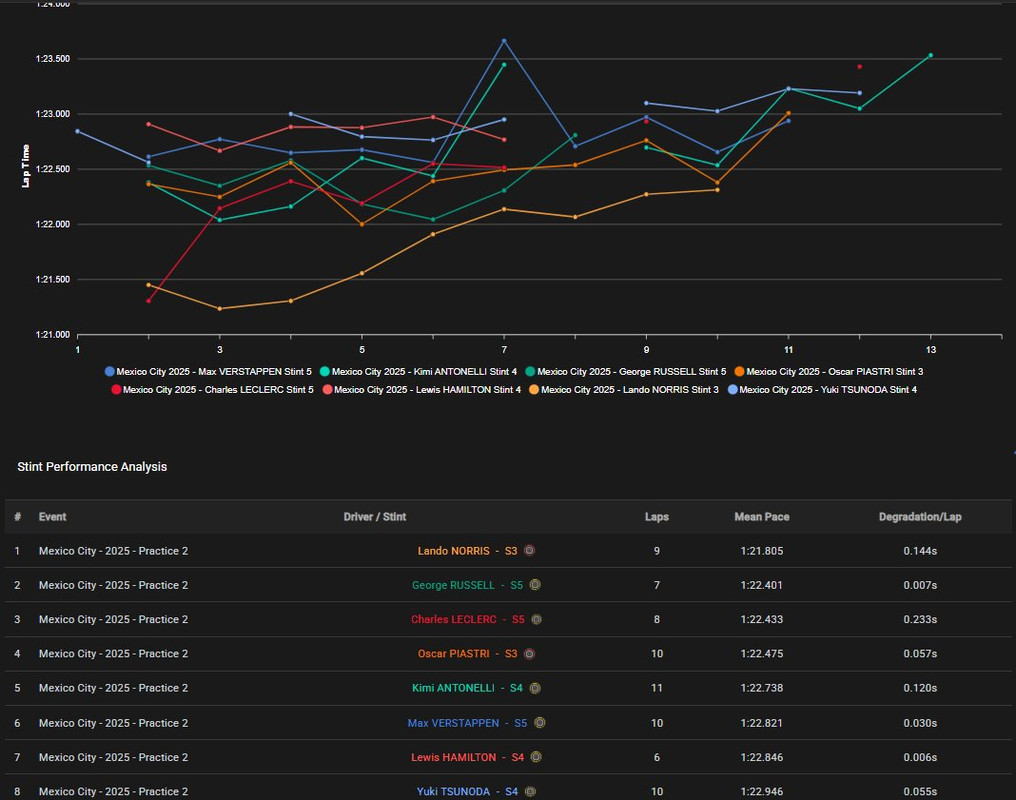The image size is (1016, 800).
Task: Click the orange legend dot for Oscar PIASTRI Stint 3
Action: 739,372
